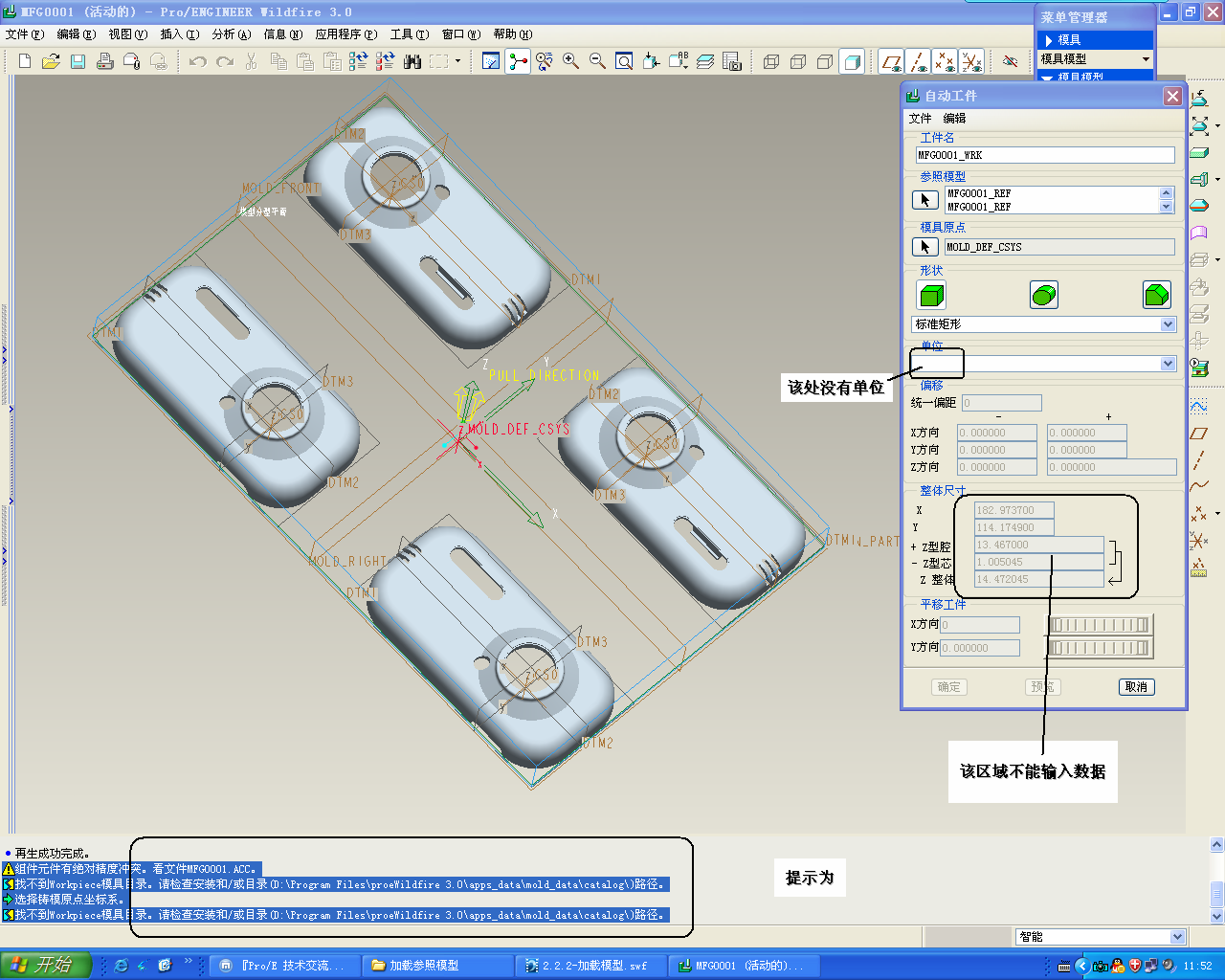1225x980 pixels.
Task: Open the 插入(I) main menu
Action: (180, 34)
